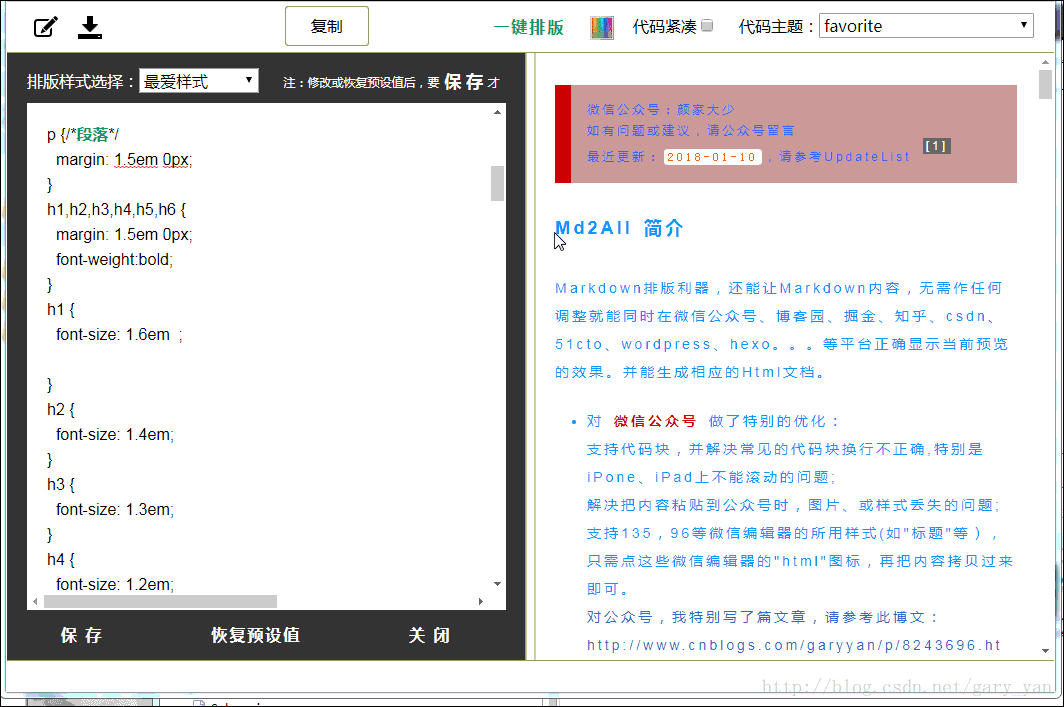Click the edit pencil icon

pyautogui.click(x=45, y=27)
